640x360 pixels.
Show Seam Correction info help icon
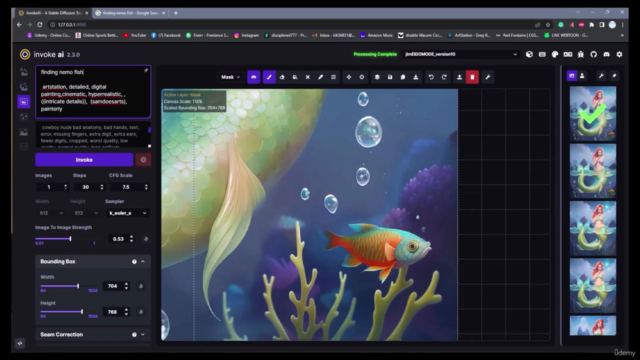pos(134,335)
